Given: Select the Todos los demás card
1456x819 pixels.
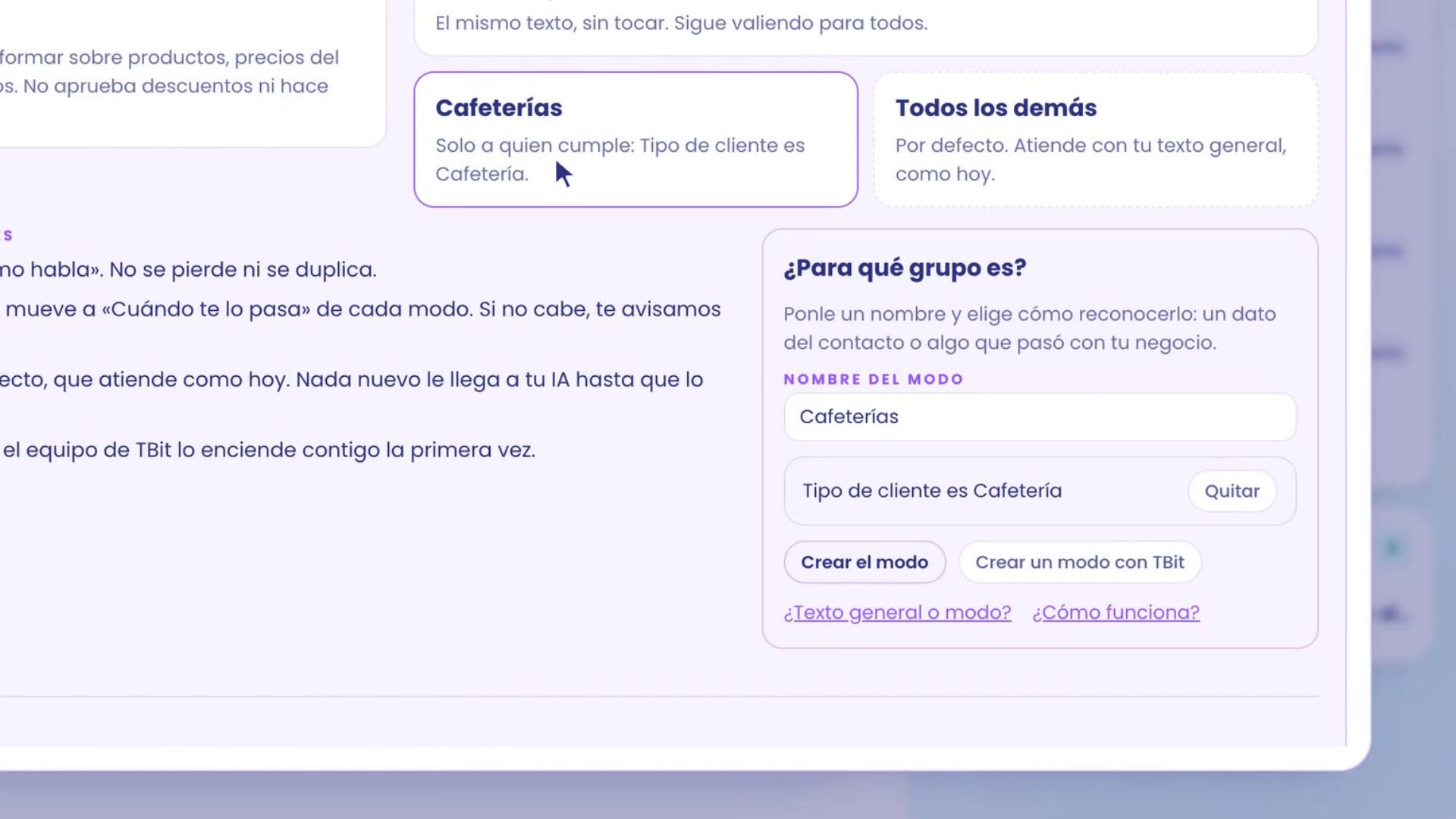Looking at the screenshot, I should [1096, 140].
